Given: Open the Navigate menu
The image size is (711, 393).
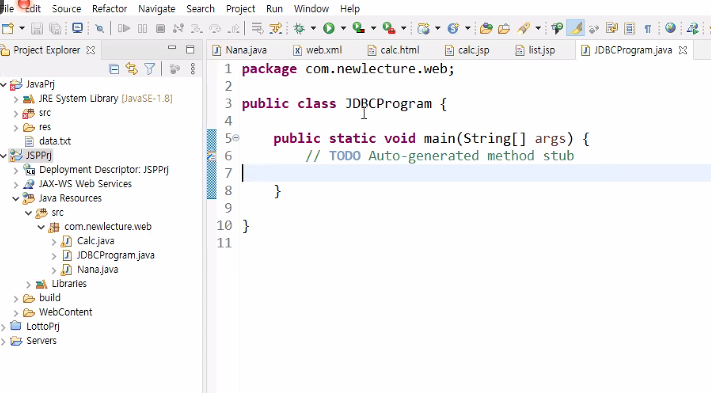Looking at the screenshot, I should tap(156, 9).
